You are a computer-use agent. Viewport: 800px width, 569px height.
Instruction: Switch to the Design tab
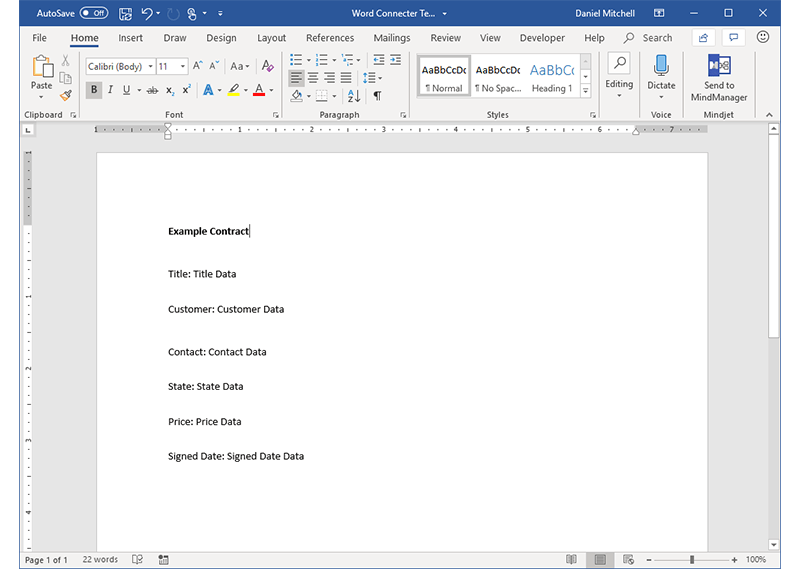[x=221, y=38]
